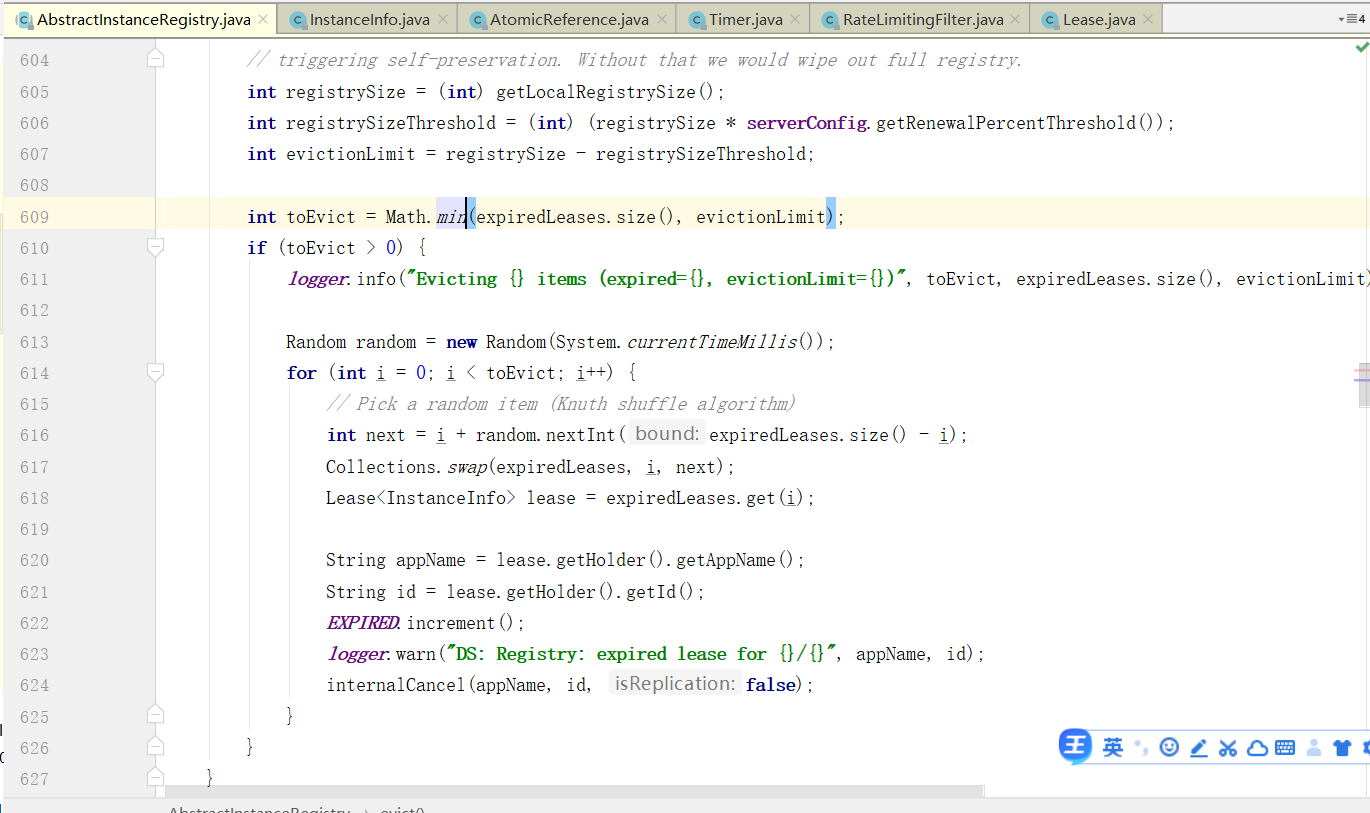The height and width of the screenshot is (813, 1370).
Task: Click the horizontal scrollbar below the editor
Action: pyautogui.click(x=574, y=791)
